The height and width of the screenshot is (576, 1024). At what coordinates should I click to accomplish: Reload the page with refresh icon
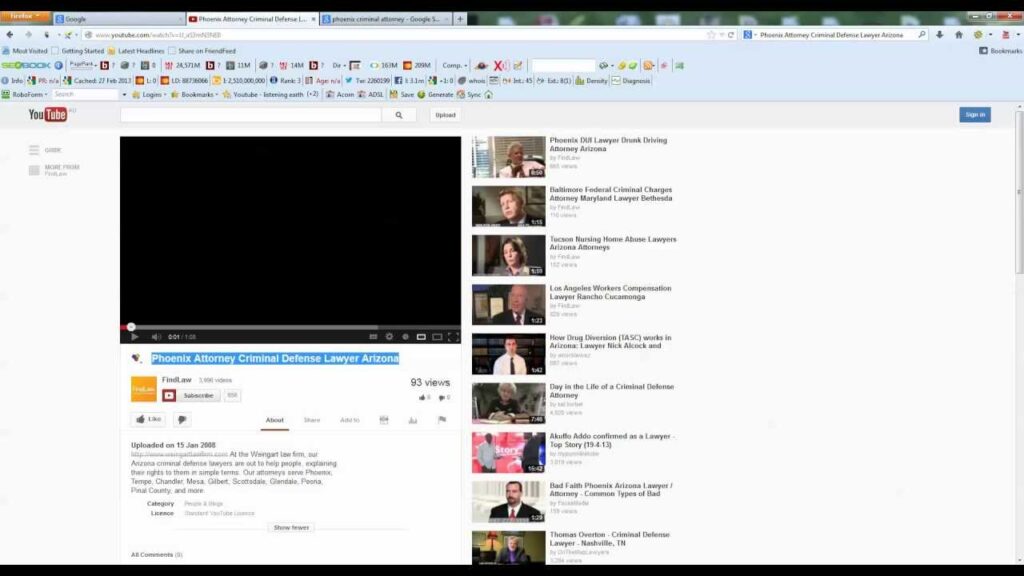pyautogui.click(x=731, y=35)
